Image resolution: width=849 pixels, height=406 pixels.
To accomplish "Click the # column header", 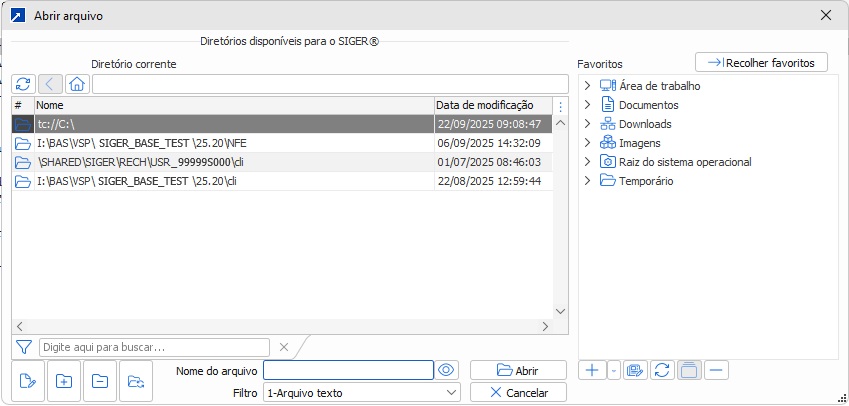I will pyautogui.click(x=23, y=106).
